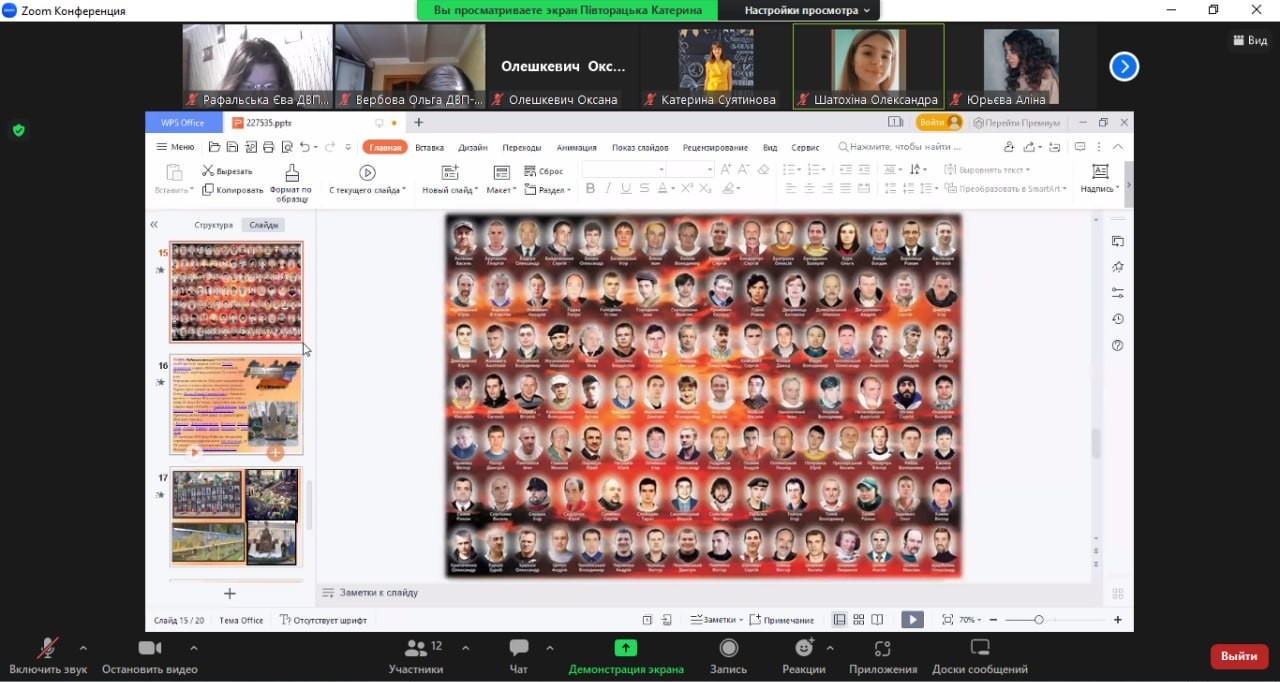Leave meeting with red Выйти button
Viewport: 1280px width, 682px height.
point(1239,656)
